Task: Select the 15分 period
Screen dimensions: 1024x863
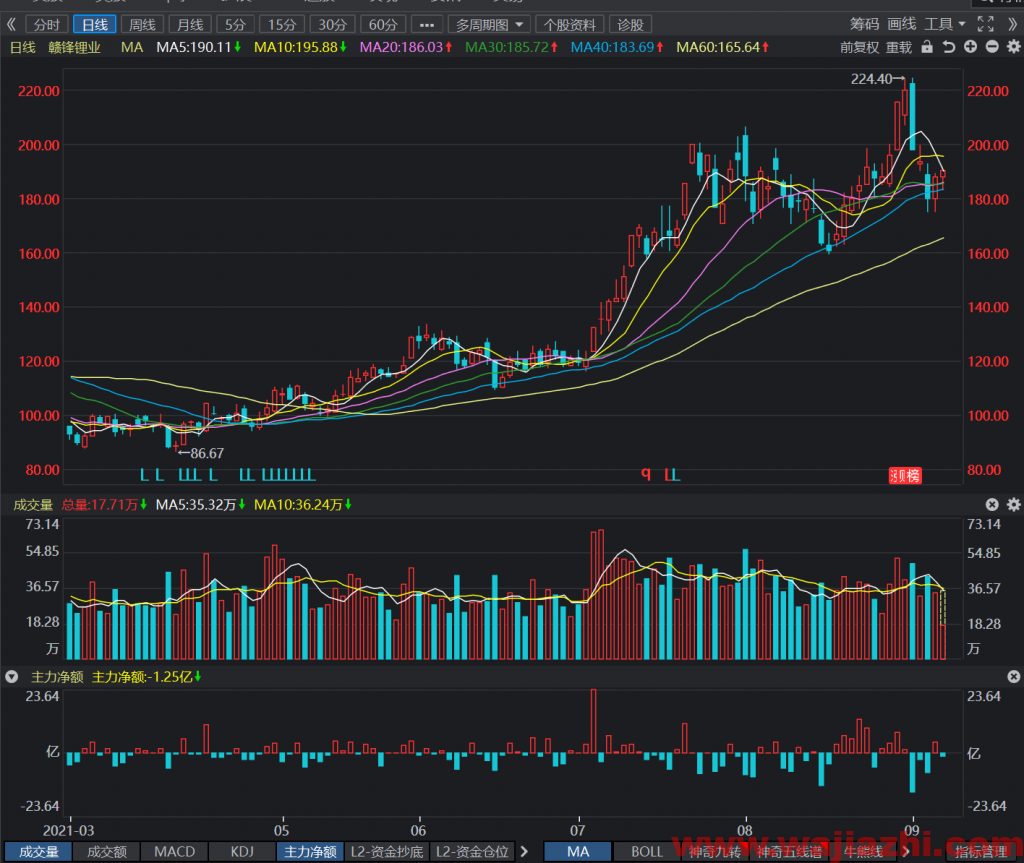Action: point(282,25)
